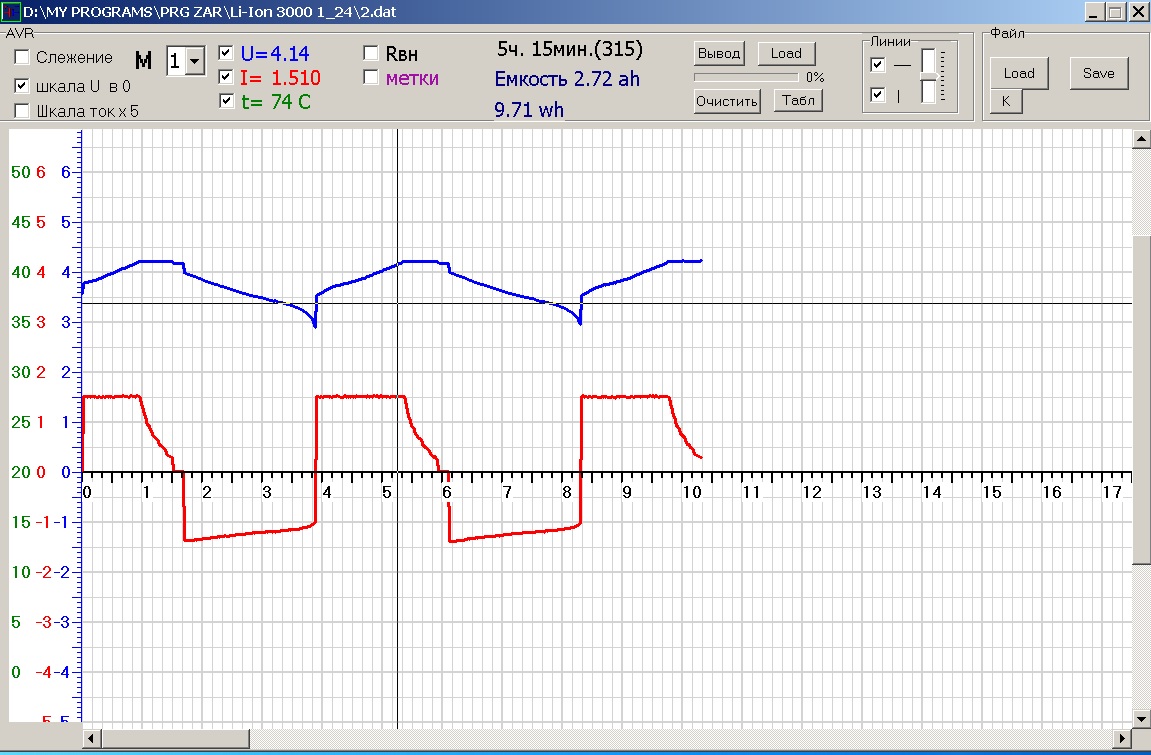Enable the метки markers checkbox
This screenshot has width=1151, height=755.
pyautogui.click(x=371, y=77)
